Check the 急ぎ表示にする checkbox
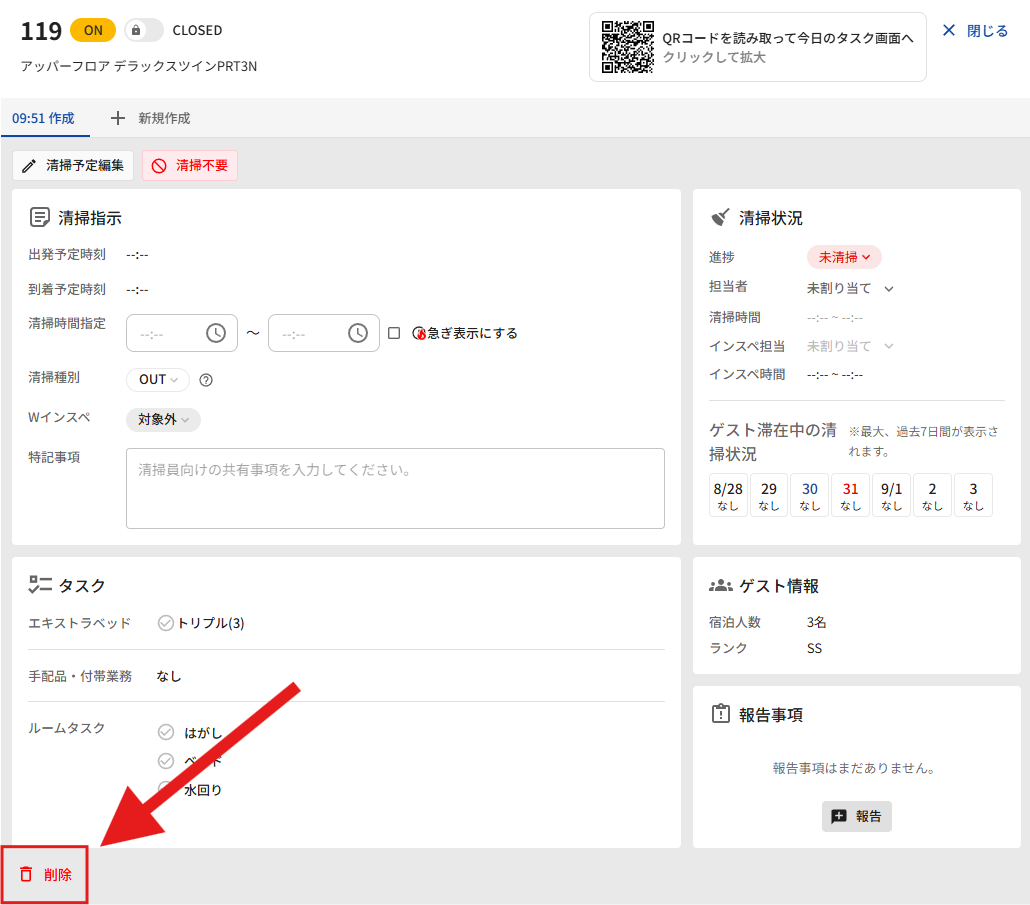This screenshot has height=905, width=1030. click(x=394, y=334)
